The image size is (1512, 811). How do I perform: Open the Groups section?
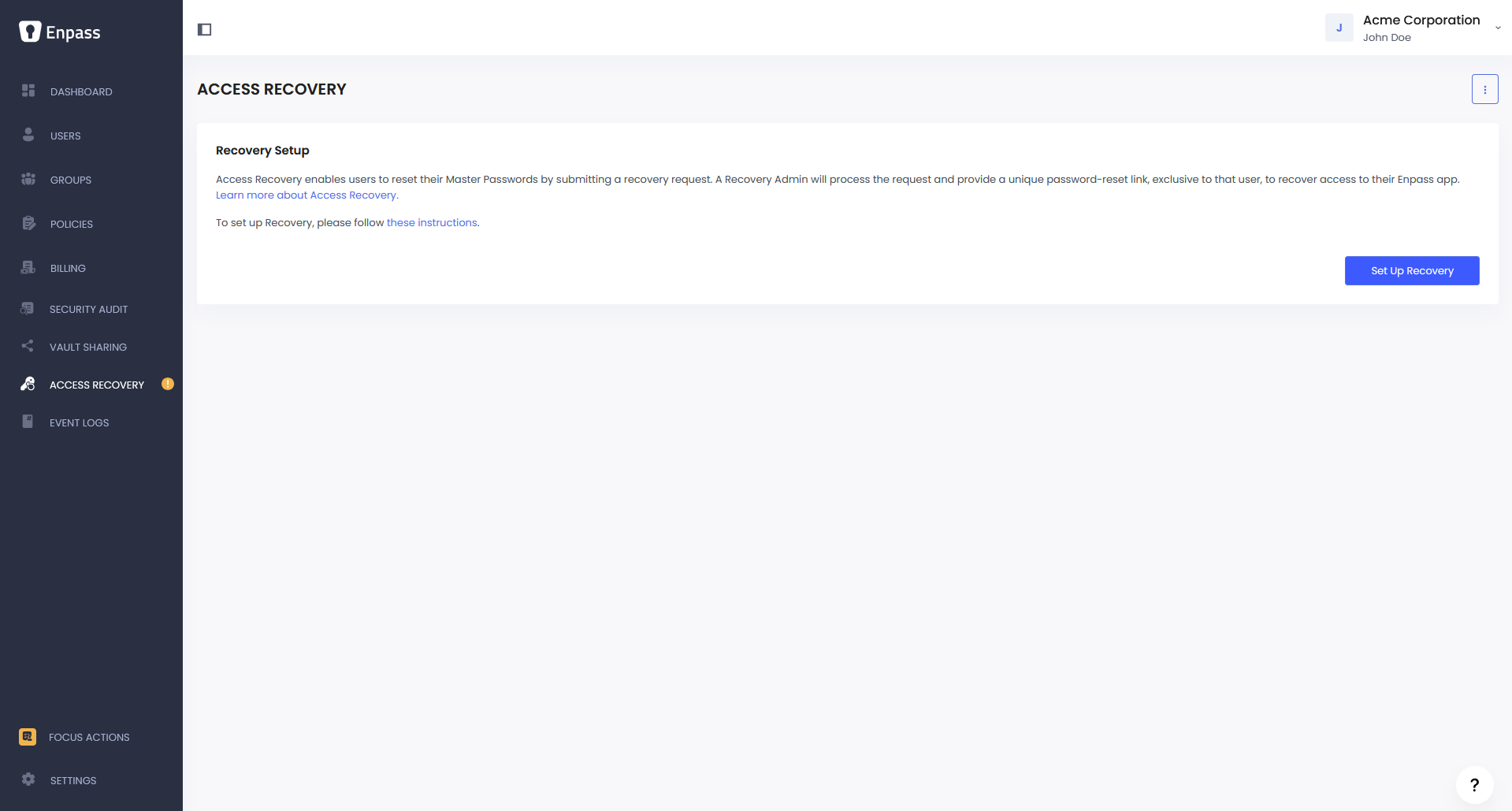(71, 180)
